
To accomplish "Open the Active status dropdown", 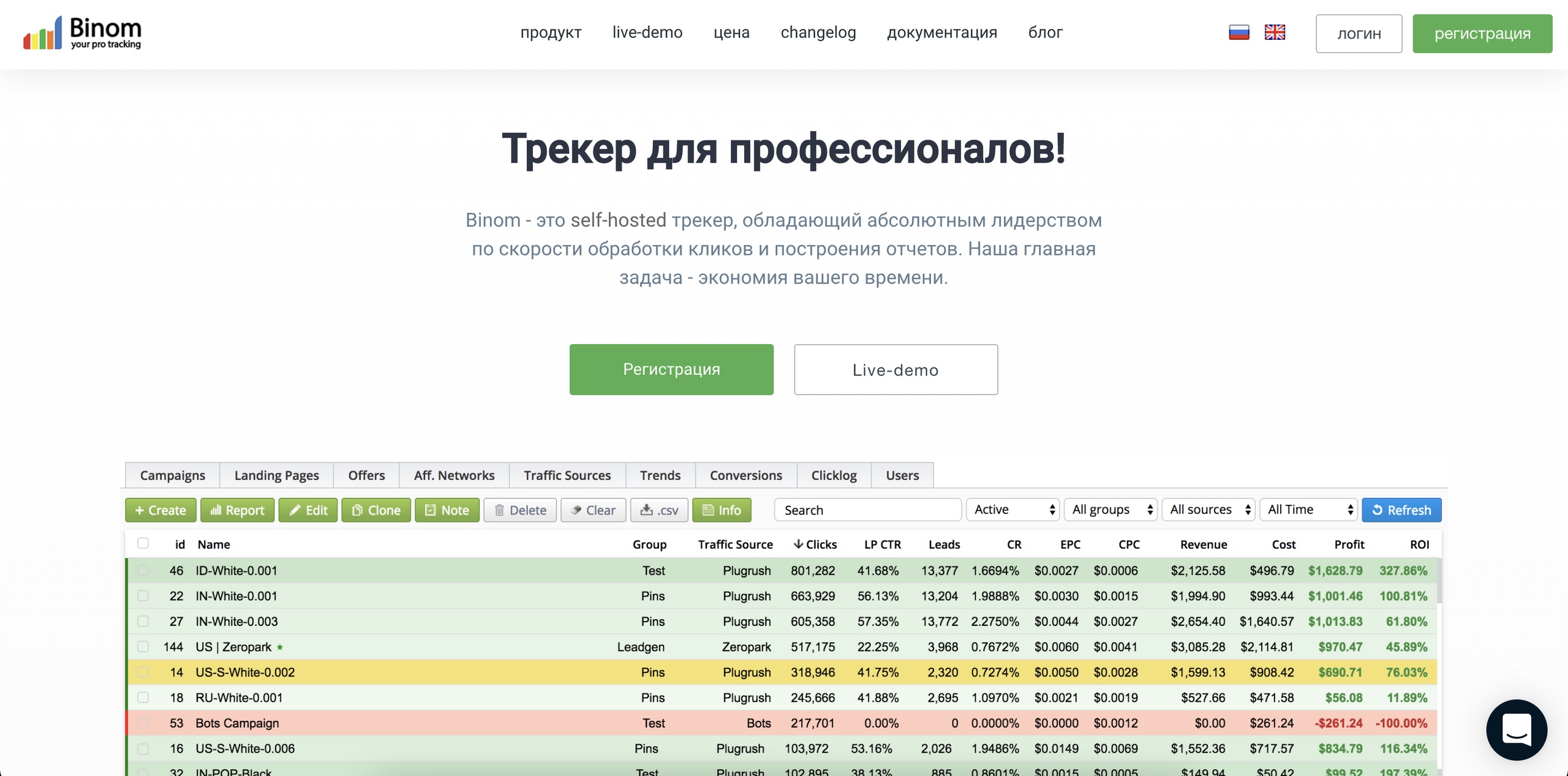I will [1014, 510].
